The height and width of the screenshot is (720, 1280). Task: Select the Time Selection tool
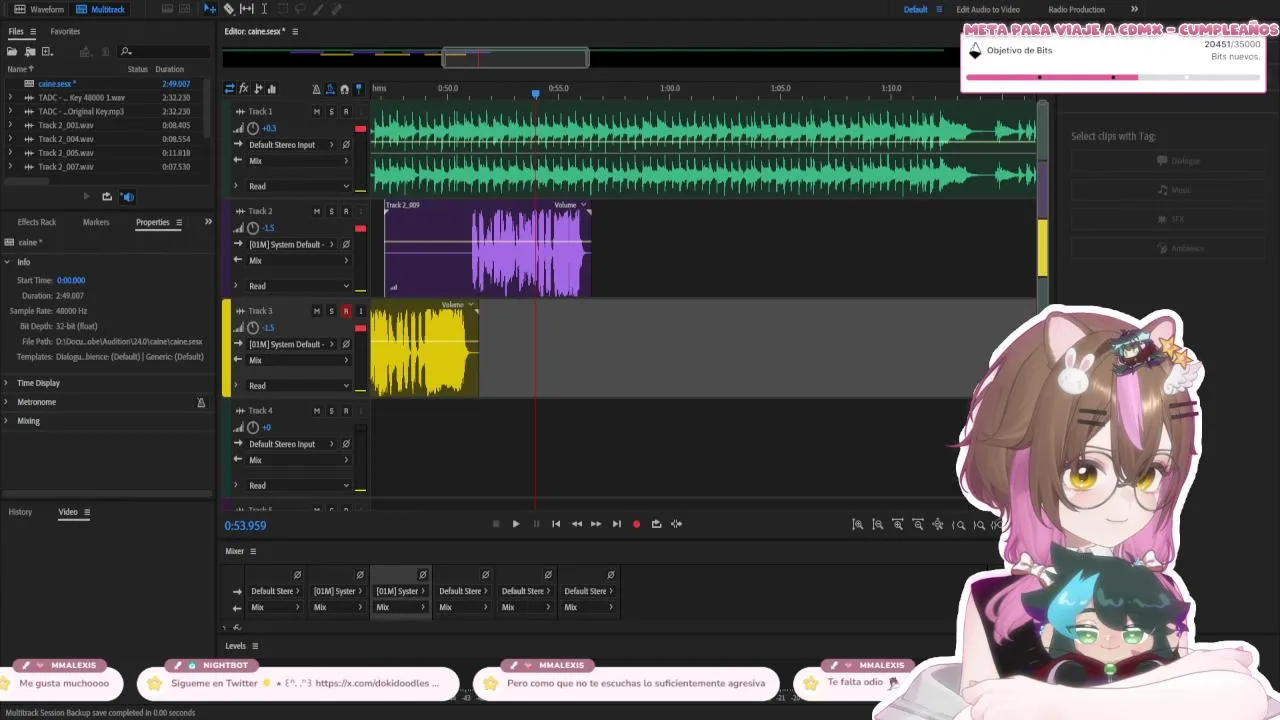264,9
